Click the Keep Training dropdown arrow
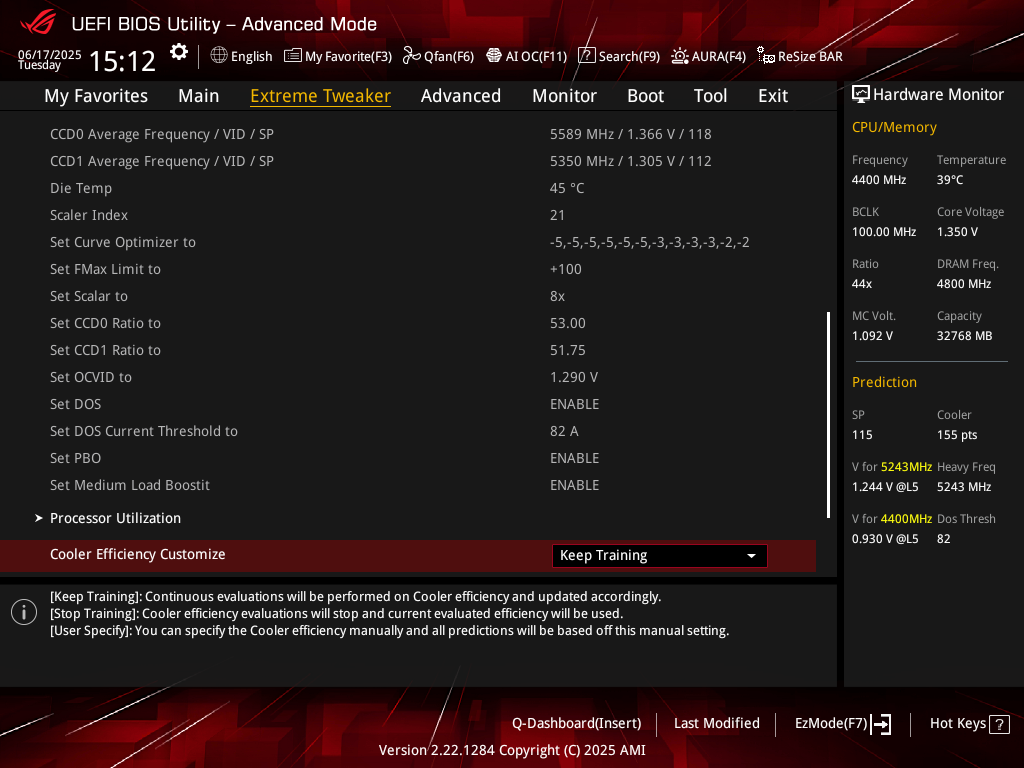1024x768 pixels. 752,556
